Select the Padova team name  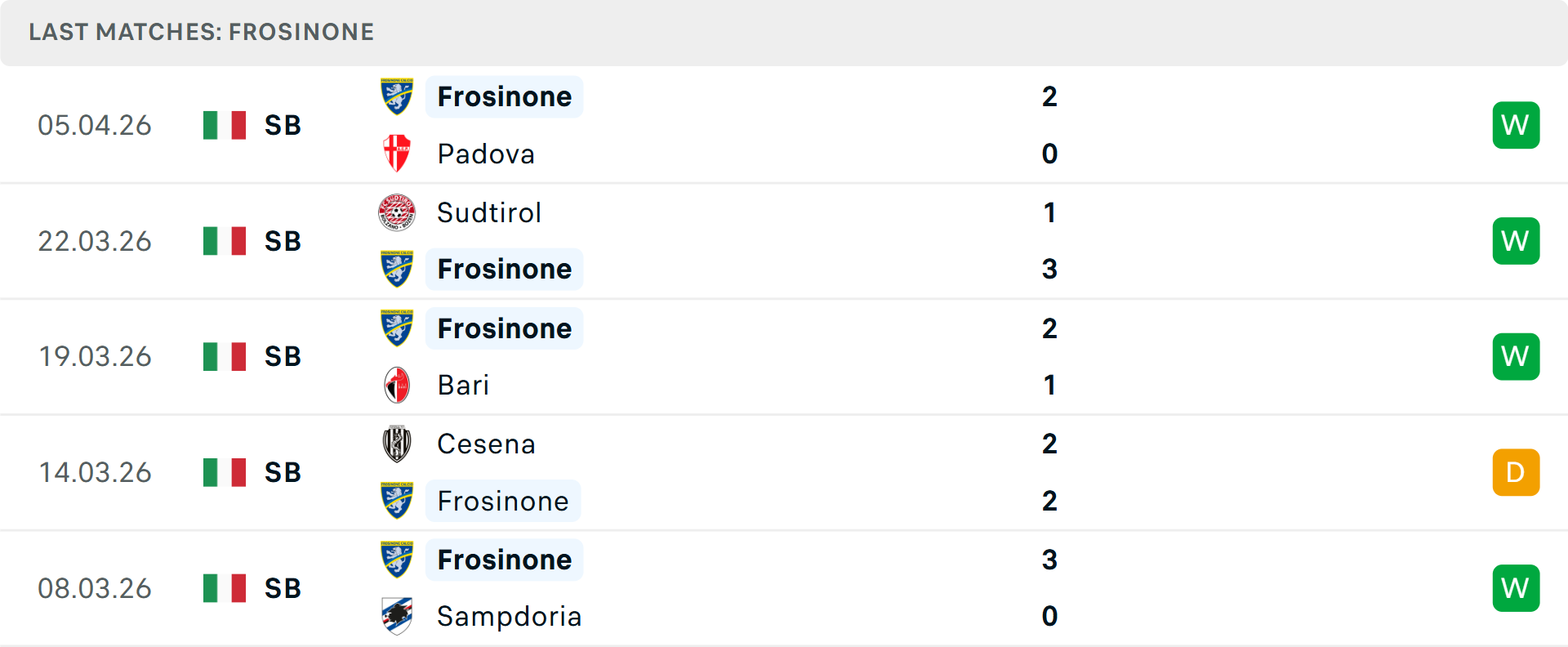(x=486, y=154)
